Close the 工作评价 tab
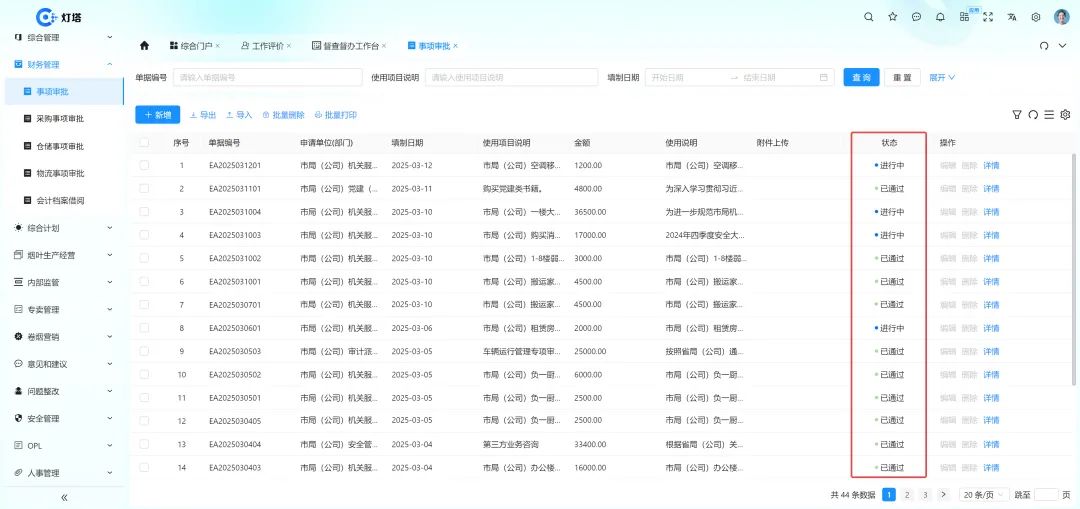This screenshot has width=1080, height=509. [289, 45]
